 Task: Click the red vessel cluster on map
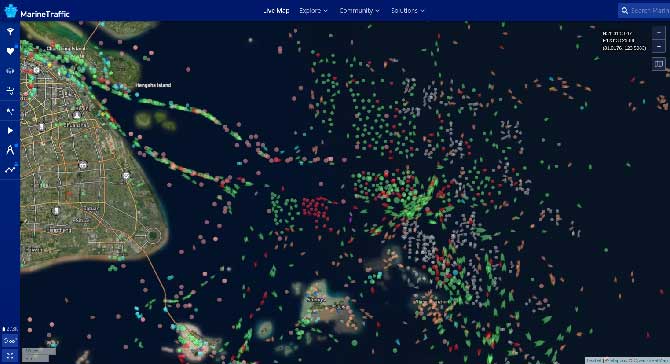[x=316, y=208]
